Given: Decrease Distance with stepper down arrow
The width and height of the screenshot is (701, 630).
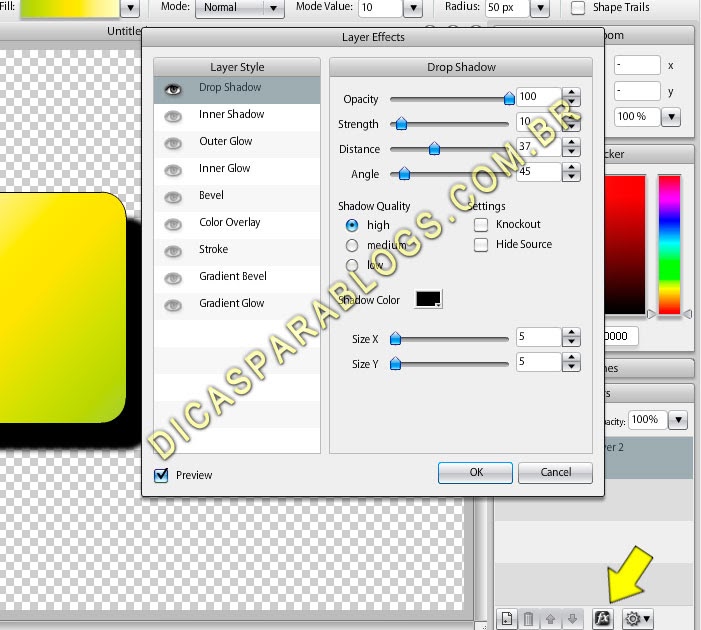Looking at the screenshot, I should pos(571,152).
